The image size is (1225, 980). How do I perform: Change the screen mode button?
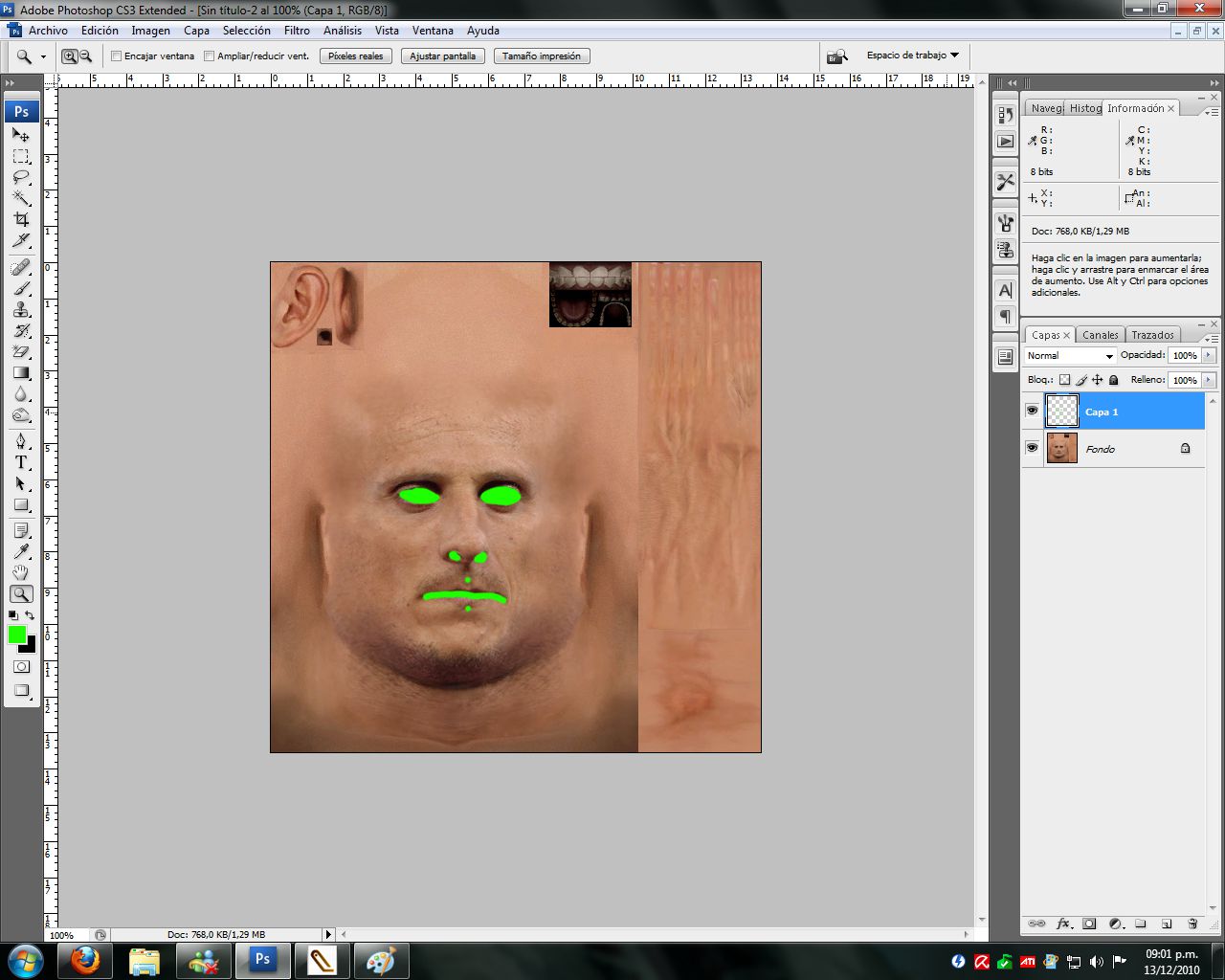coord(21,690)
